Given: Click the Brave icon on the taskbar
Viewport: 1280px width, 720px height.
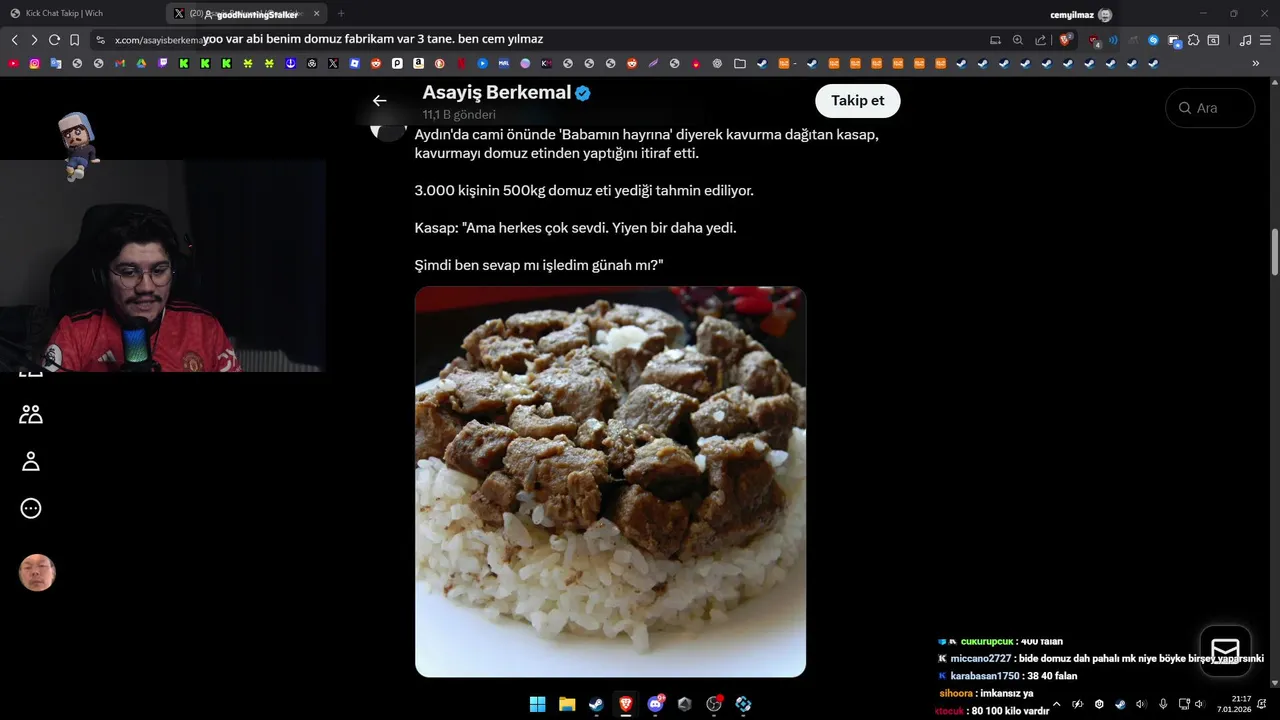Looking at the screenshot, I should 625,704.
